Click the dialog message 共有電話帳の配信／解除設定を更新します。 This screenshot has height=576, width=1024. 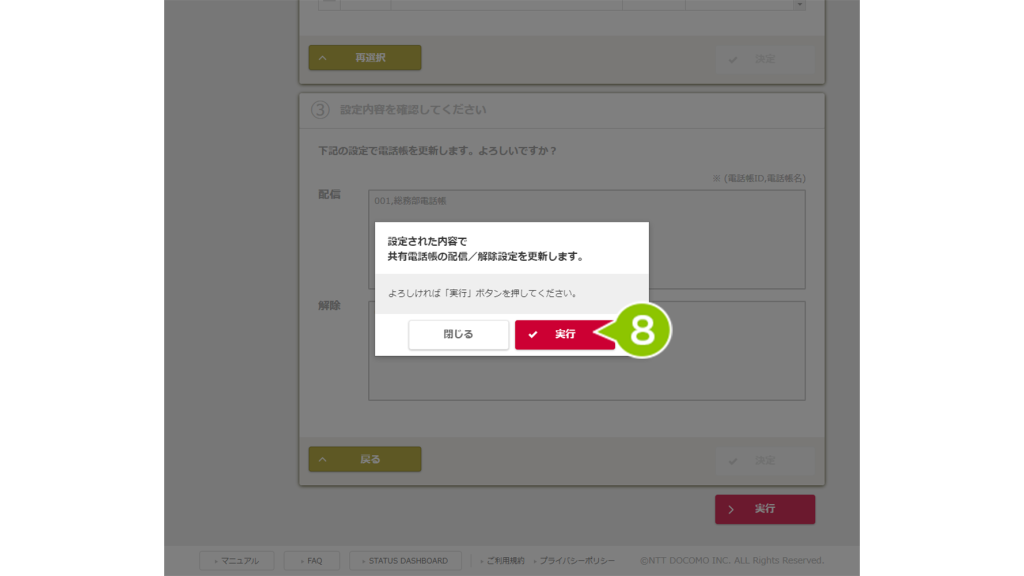(x=486, y=257)
